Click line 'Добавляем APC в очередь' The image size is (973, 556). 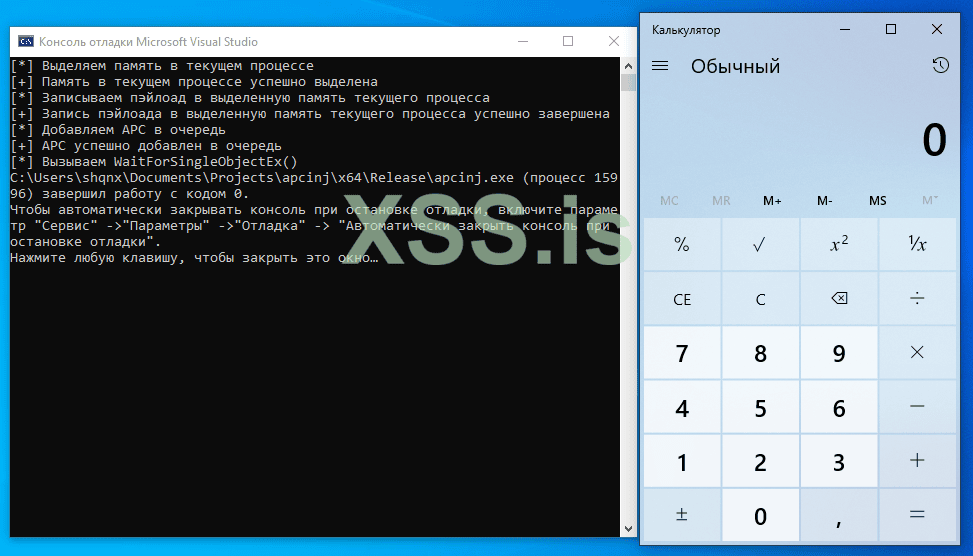coord(118,130)
